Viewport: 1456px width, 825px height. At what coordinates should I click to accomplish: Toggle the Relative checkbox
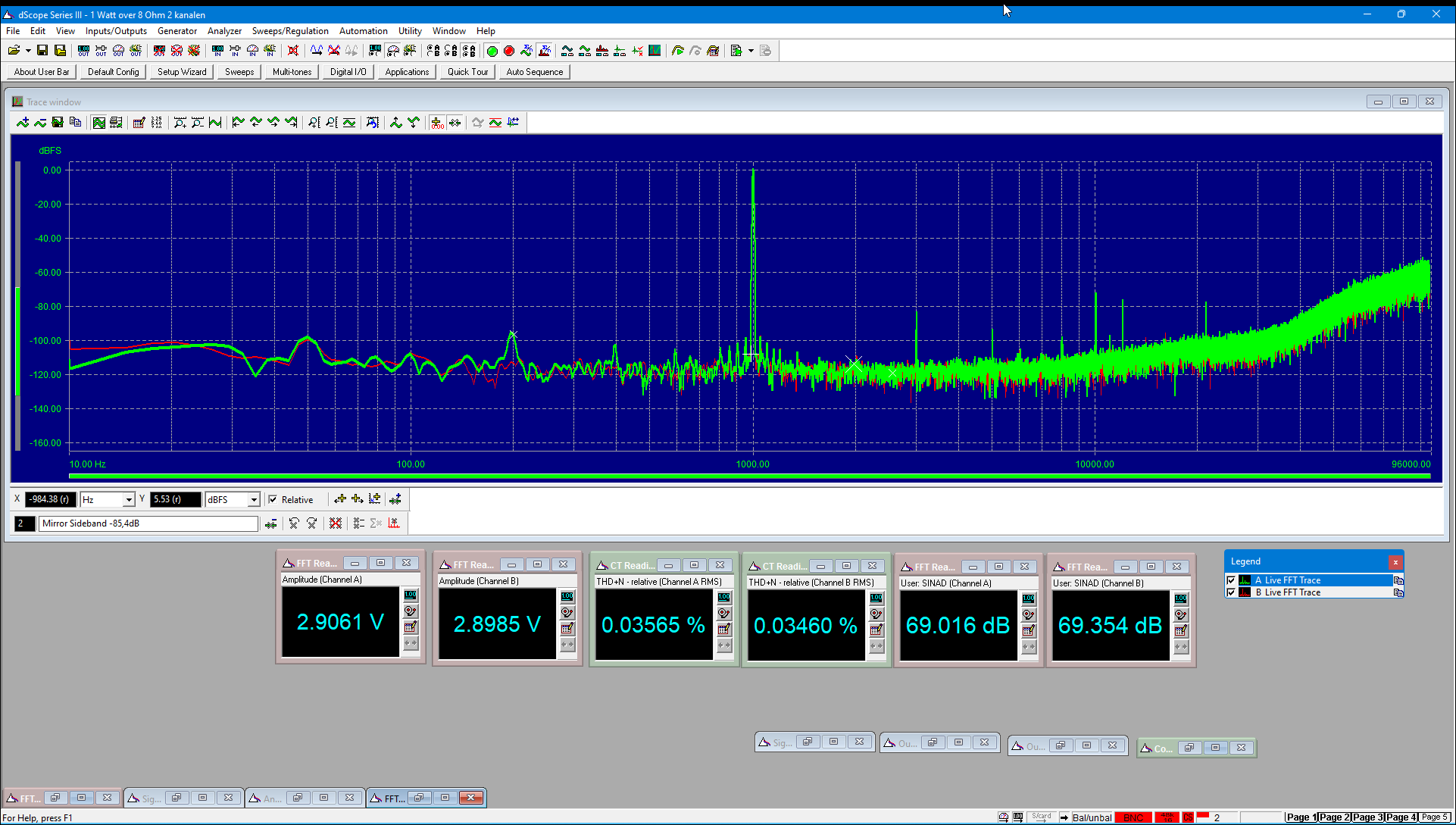pos(273,499)
